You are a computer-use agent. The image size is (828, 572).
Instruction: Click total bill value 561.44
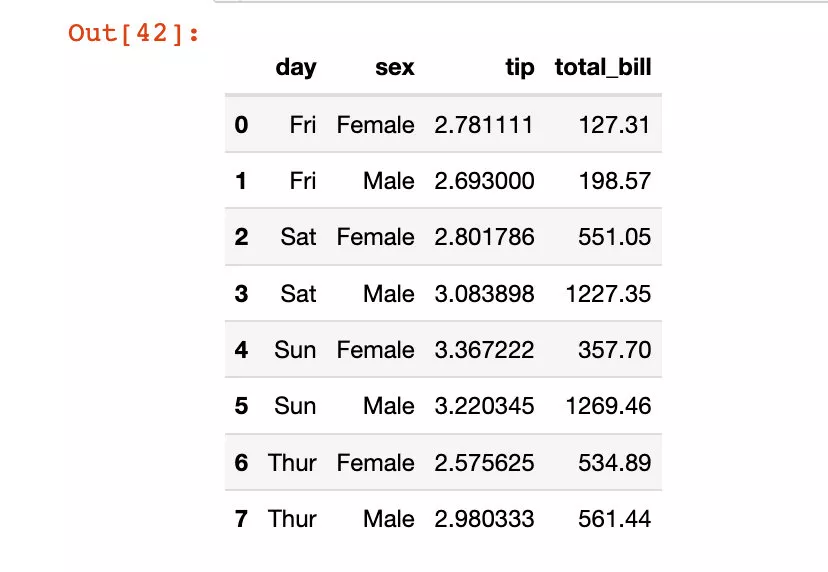point(615,519)
